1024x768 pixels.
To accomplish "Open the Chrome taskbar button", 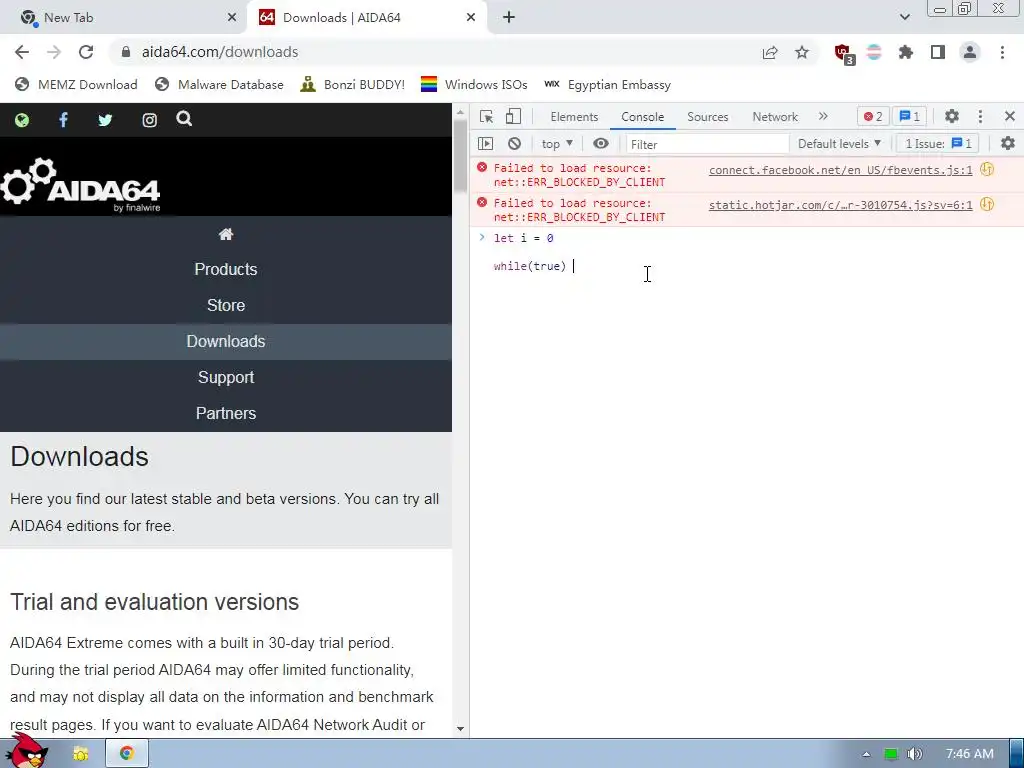I will point(127,754).
